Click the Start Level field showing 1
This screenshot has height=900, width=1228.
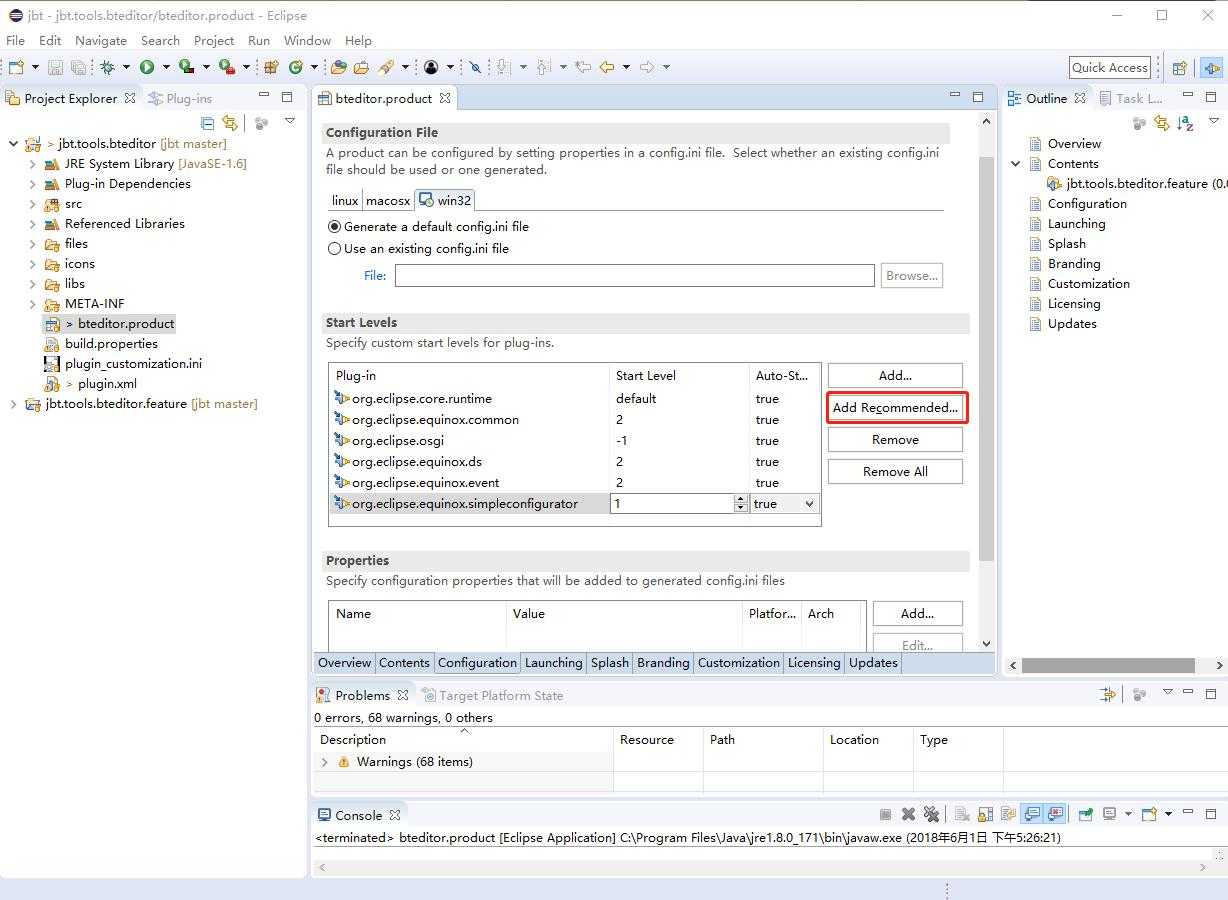pyautogui.click(x=672, y=504)
